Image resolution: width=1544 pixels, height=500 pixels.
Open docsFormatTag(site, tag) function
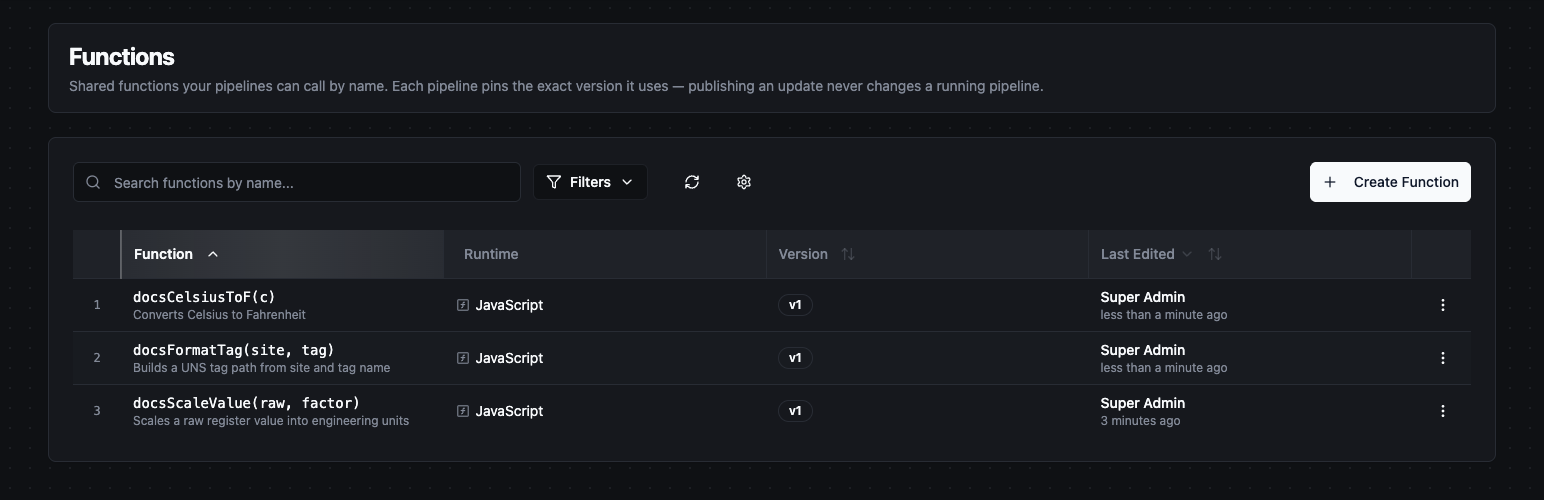tap(234, 350)
